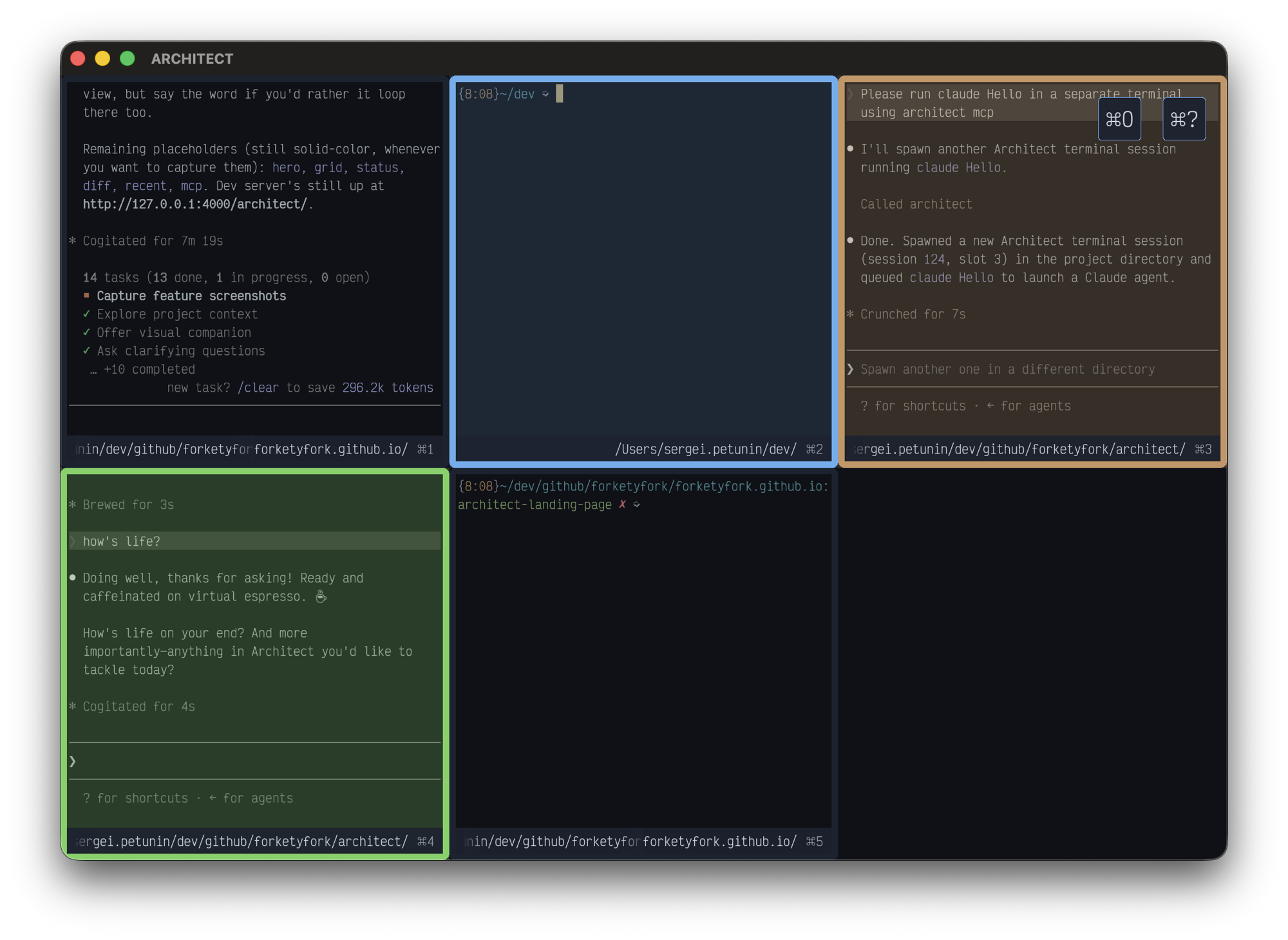Click the ⌘? help badge
Viewport: 1288px width, 940px height.
(1184, 119)
